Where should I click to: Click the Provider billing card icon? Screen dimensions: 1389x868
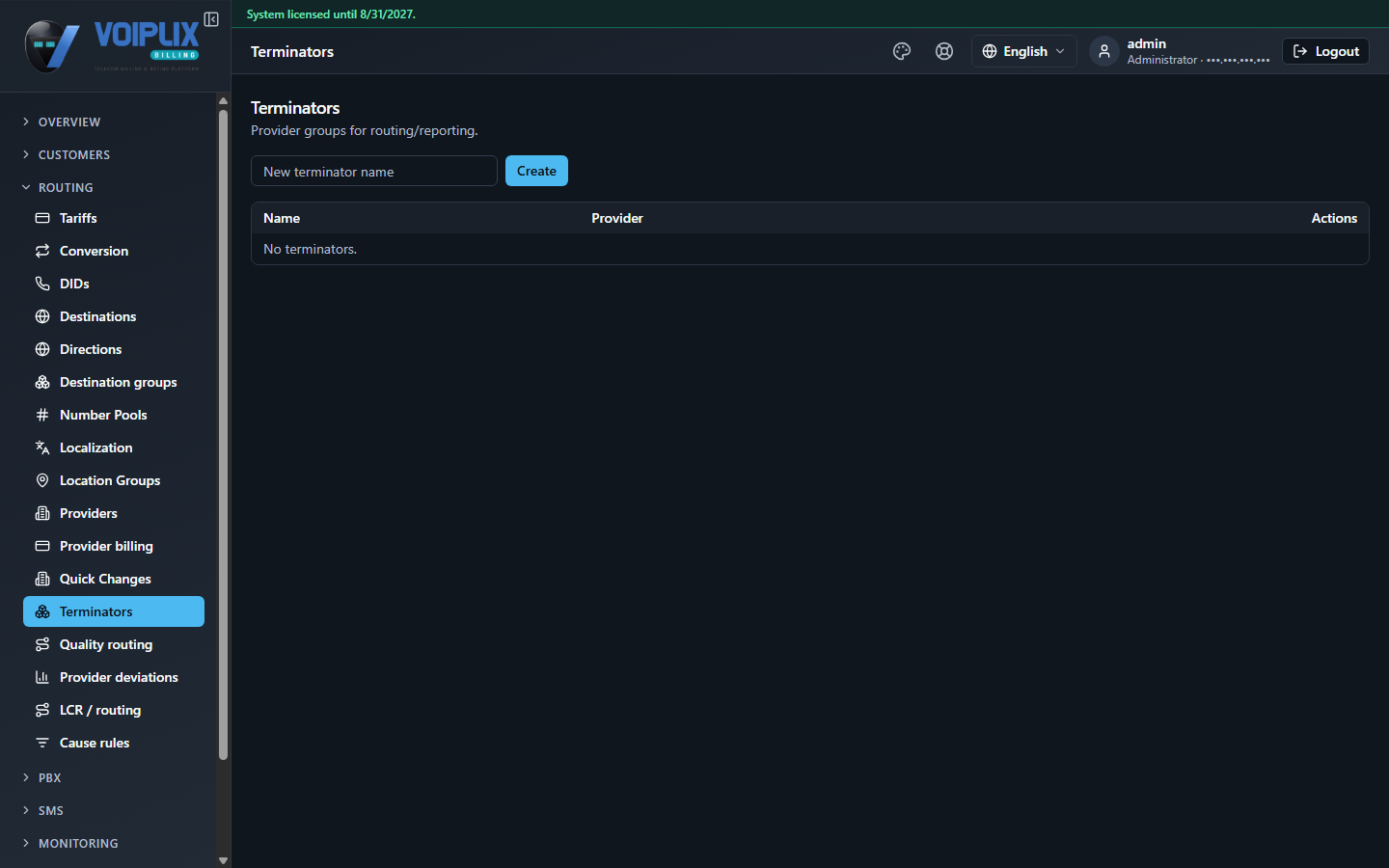(x=42, y=546)
